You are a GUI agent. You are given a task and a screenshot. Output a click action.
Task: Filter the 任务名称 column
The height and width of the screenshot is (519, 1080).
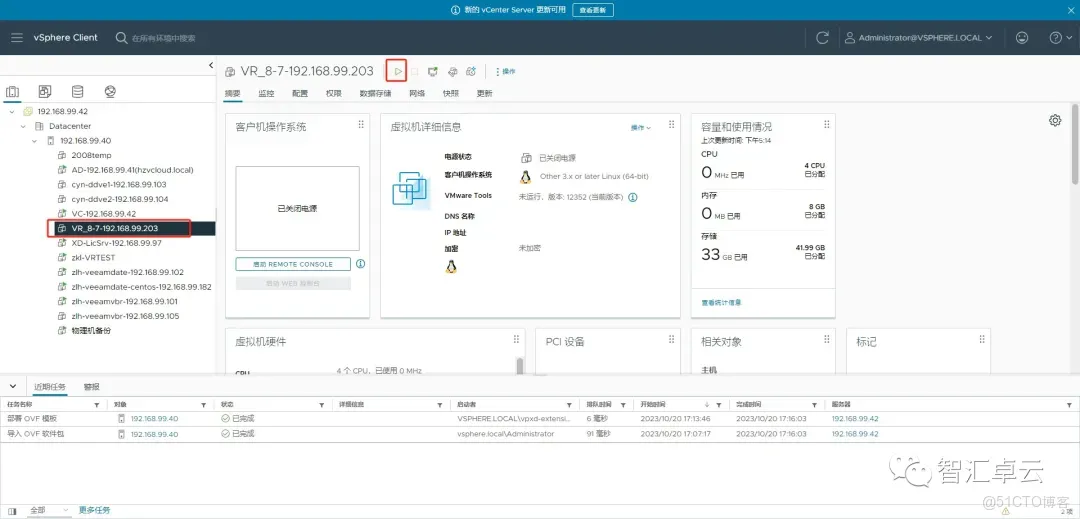96,405
